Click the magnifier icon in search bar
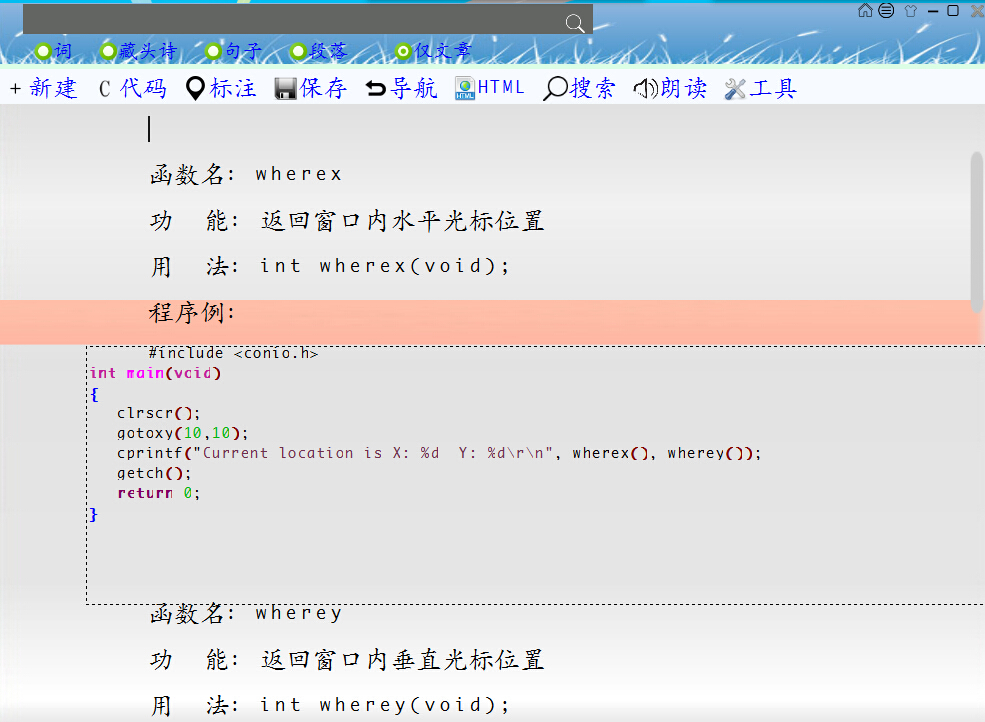The width and height of the screenshot is (985, 722). coord(575,24)
